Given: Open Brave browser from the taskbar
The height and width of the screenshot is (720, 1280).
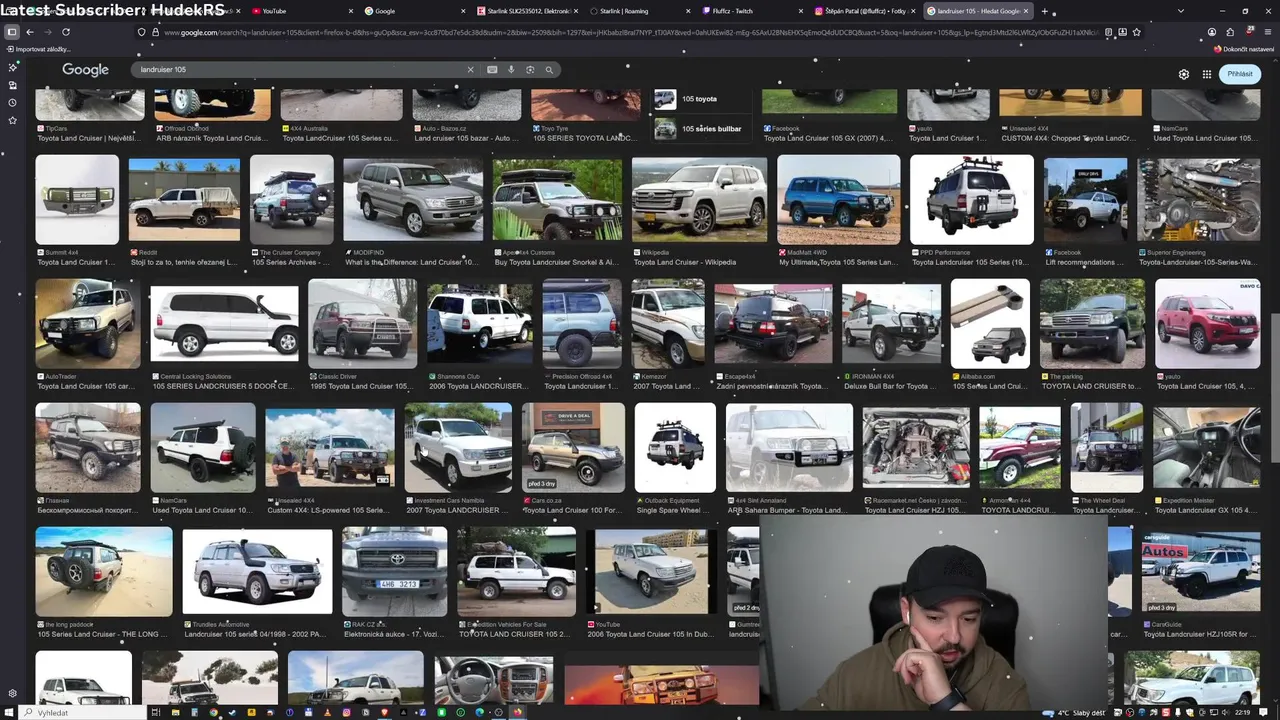Looking at the screenshot, I should point(384,713).
